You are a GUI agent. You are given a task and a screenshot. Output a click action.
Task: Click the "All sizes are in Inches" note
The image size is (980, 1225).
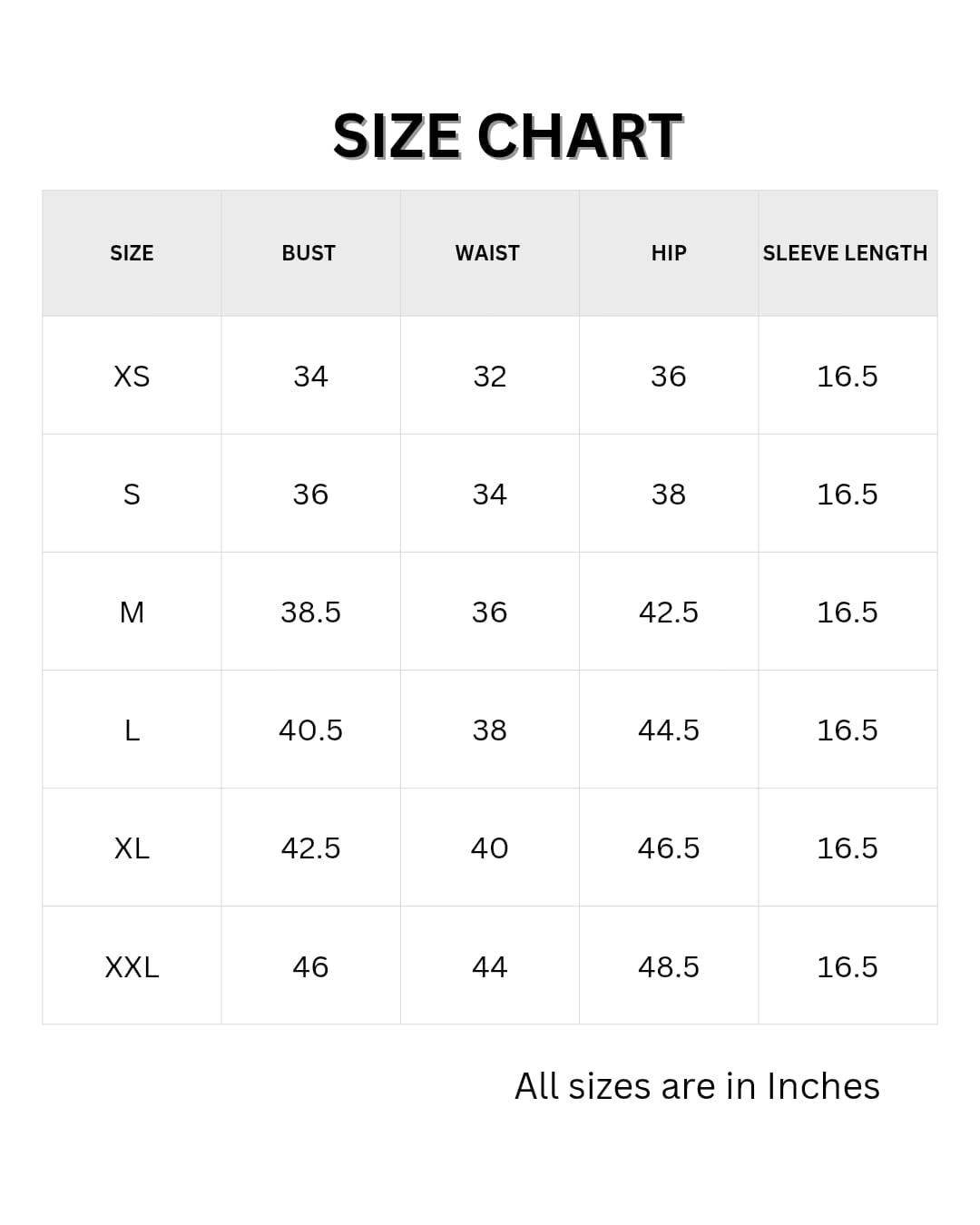697,1086
